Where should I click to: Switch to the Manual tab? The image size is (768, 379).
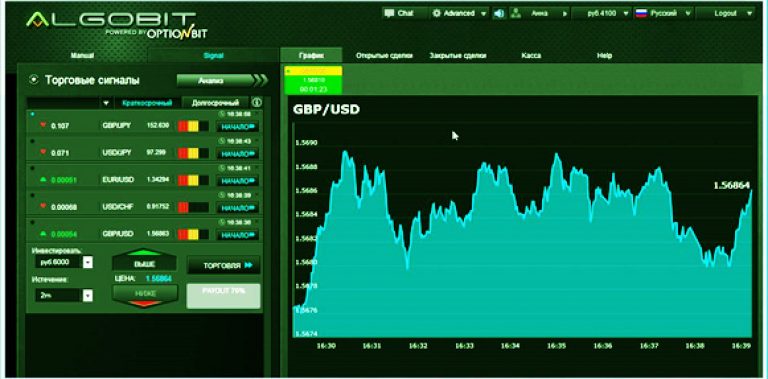pyautogui.click(x=82, y=56)
